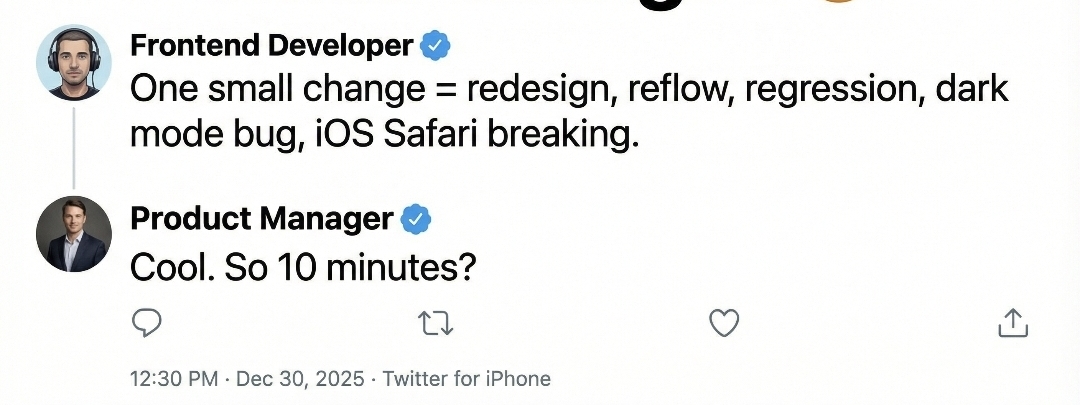This screenshot has width=1080, height=405.
Task: Like the tweet with the heart icon
Action: pos(724,322)
